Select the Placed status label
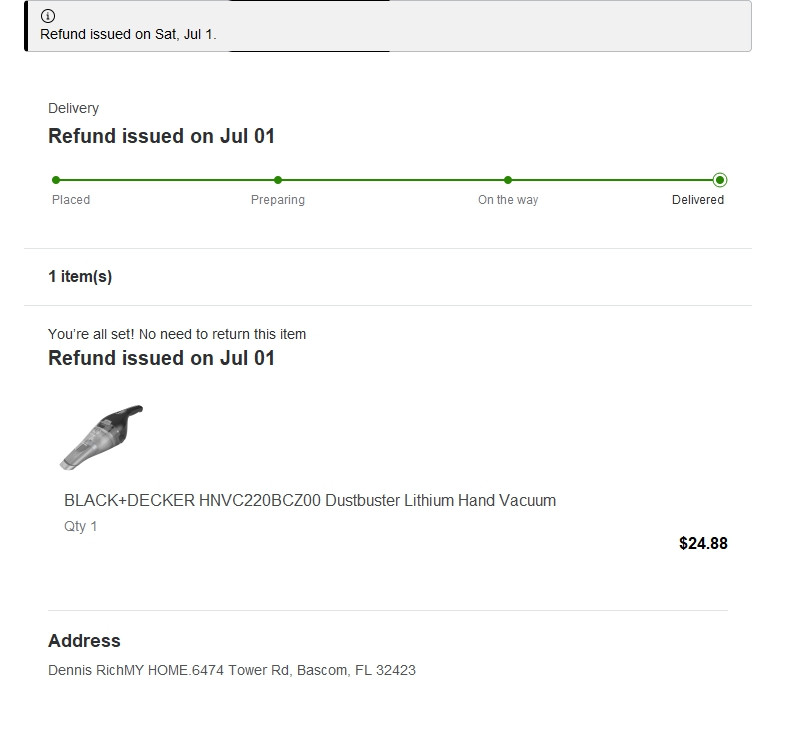Image resolution: width=800 pixels, height=746 pixels. [x=71, y=200]
